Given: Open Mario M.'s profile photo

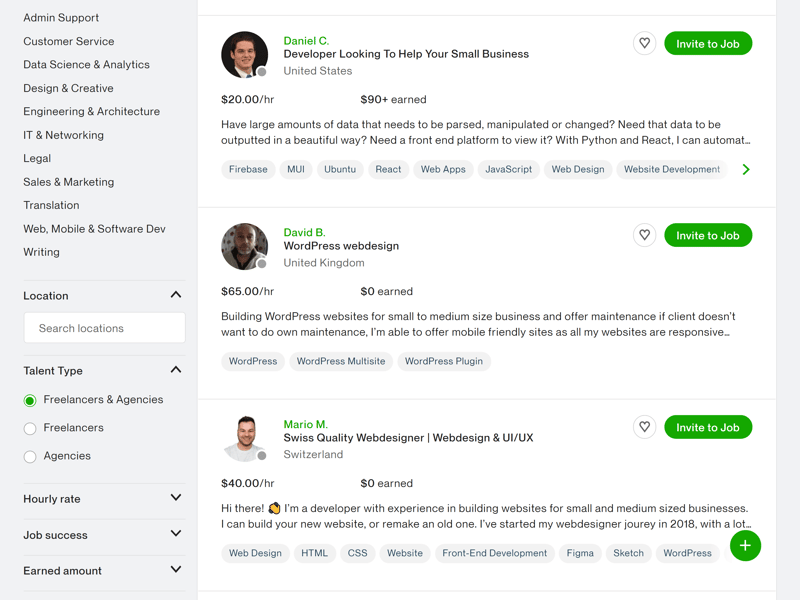Looking at the screenshot, I should (244, 438).
